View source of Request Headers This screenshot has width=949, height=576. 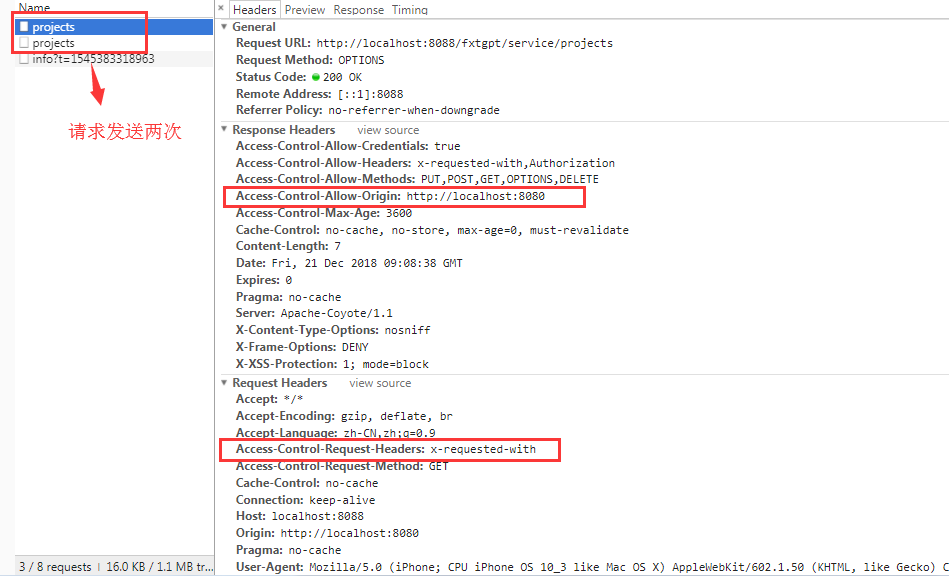pos(380,383)
